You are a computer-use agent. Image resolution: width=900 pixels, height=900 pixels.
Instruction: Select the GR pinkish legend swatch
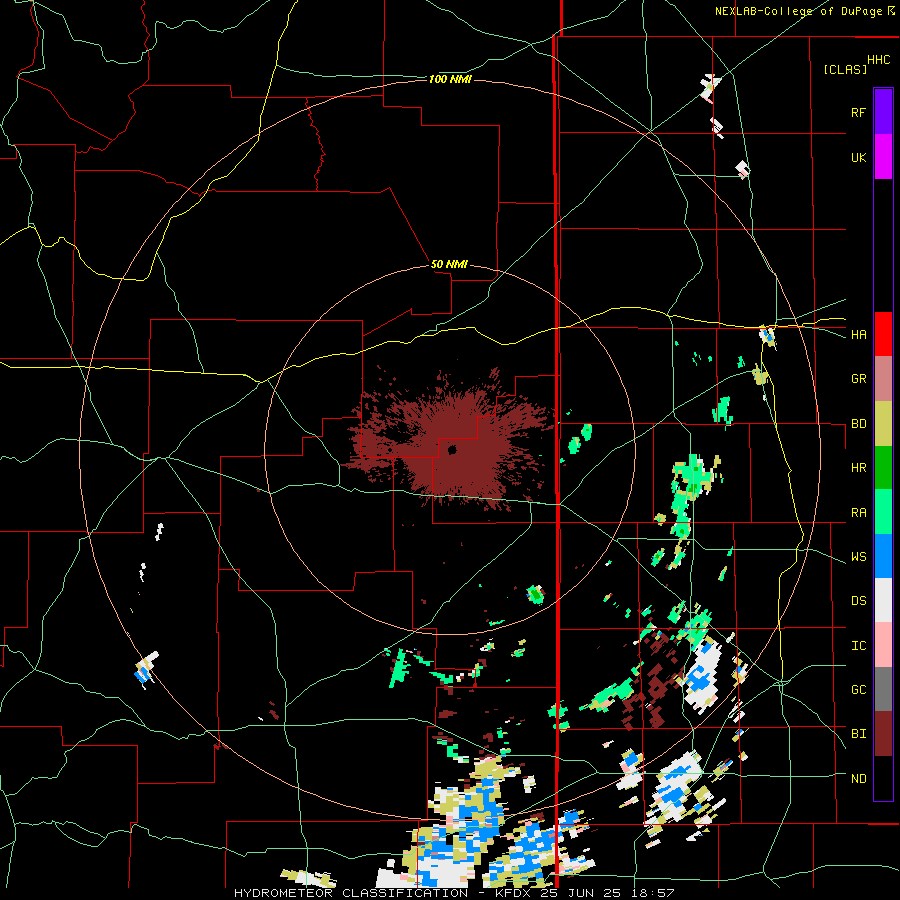[x=883, y=379]
